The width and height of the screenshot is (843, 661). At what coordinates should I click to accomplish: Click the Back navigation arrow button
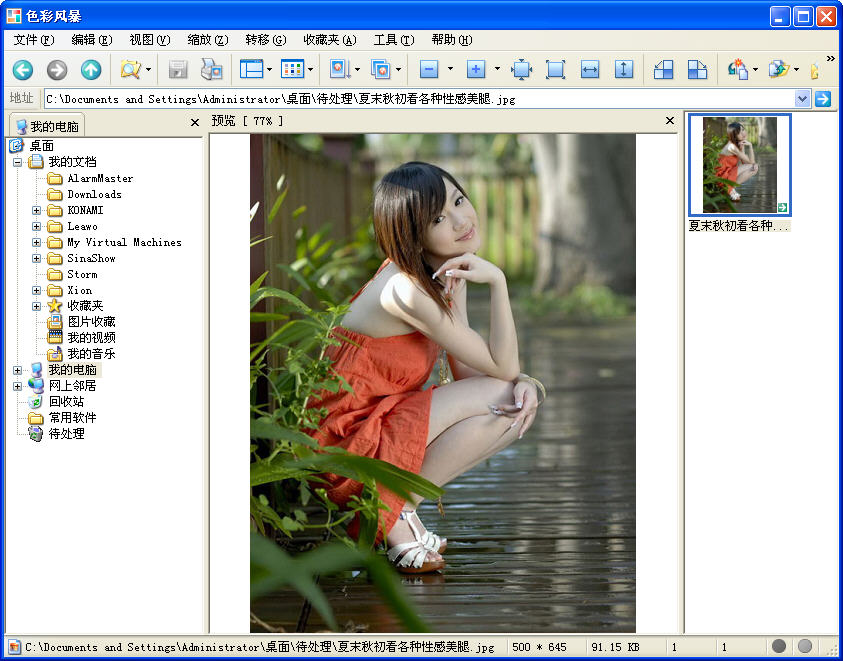(23, 70)
